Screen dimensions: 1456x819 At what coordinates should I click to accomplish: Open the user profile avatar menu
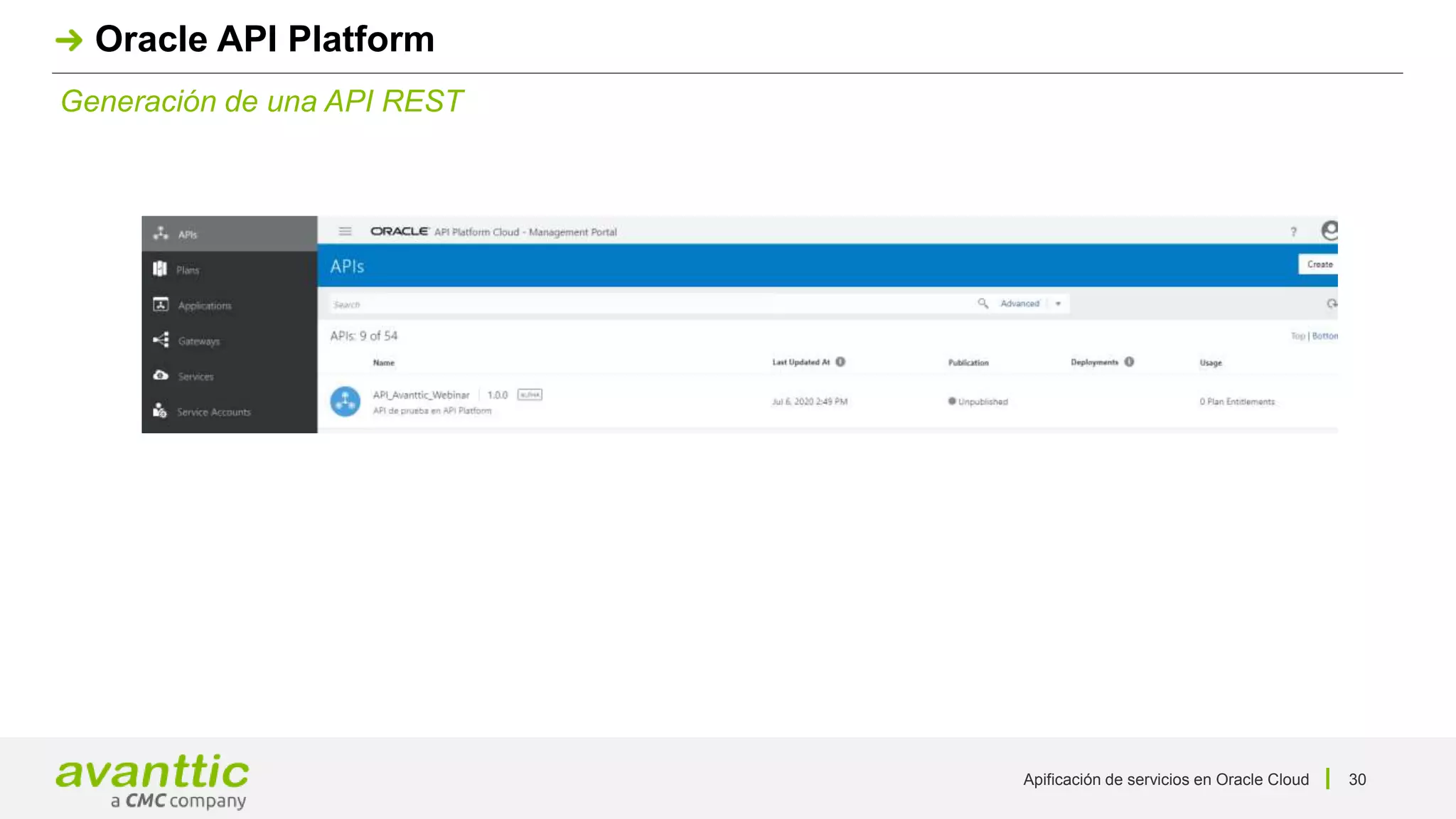pyautogui.click(x=1329, y=230)
